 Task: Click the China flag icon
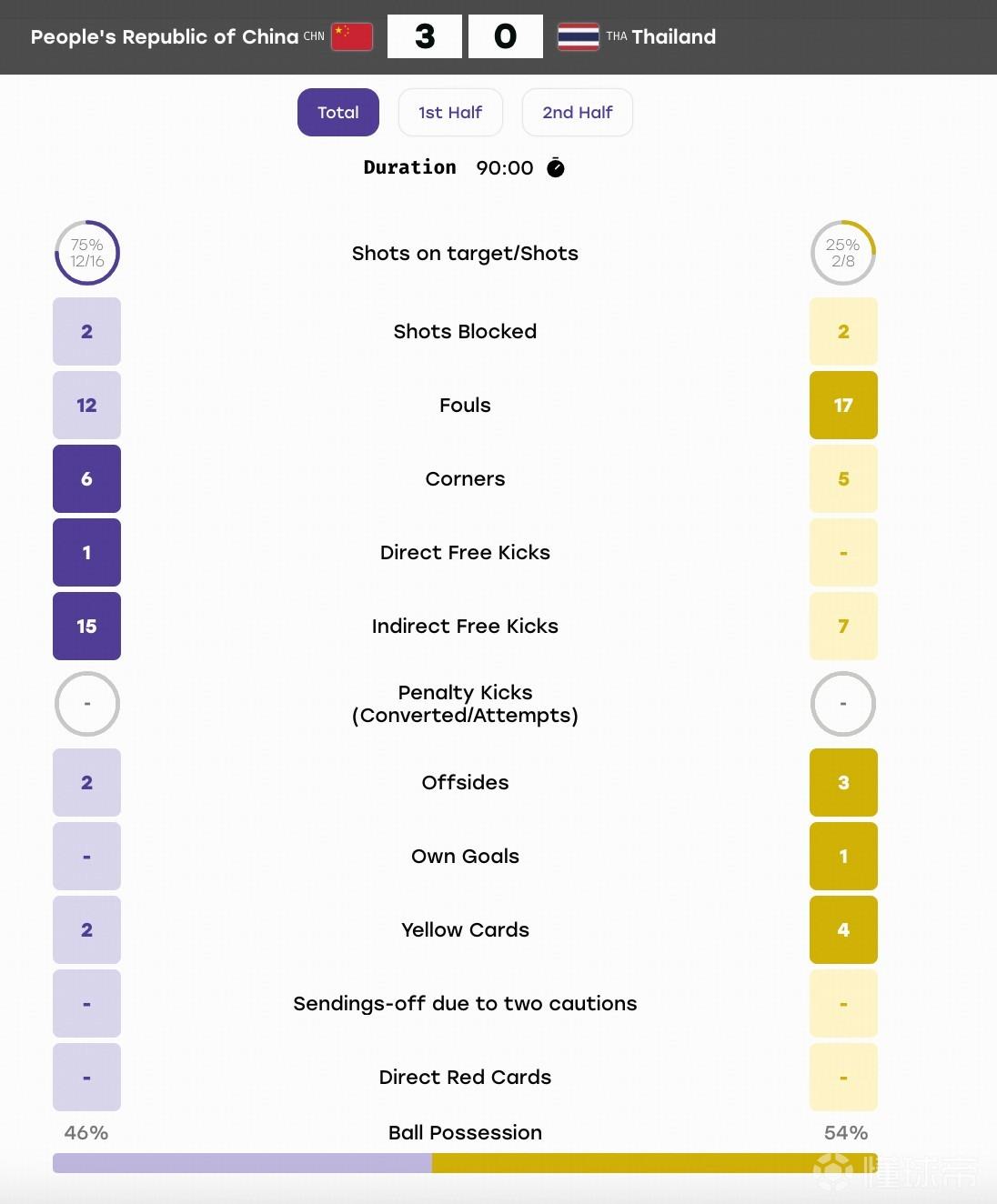(x=352, y=36)
